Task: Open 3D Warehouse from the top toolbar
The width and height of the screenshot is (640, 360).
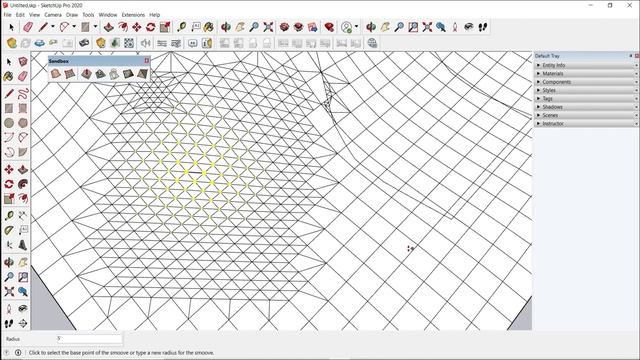Action: point(284,27)
